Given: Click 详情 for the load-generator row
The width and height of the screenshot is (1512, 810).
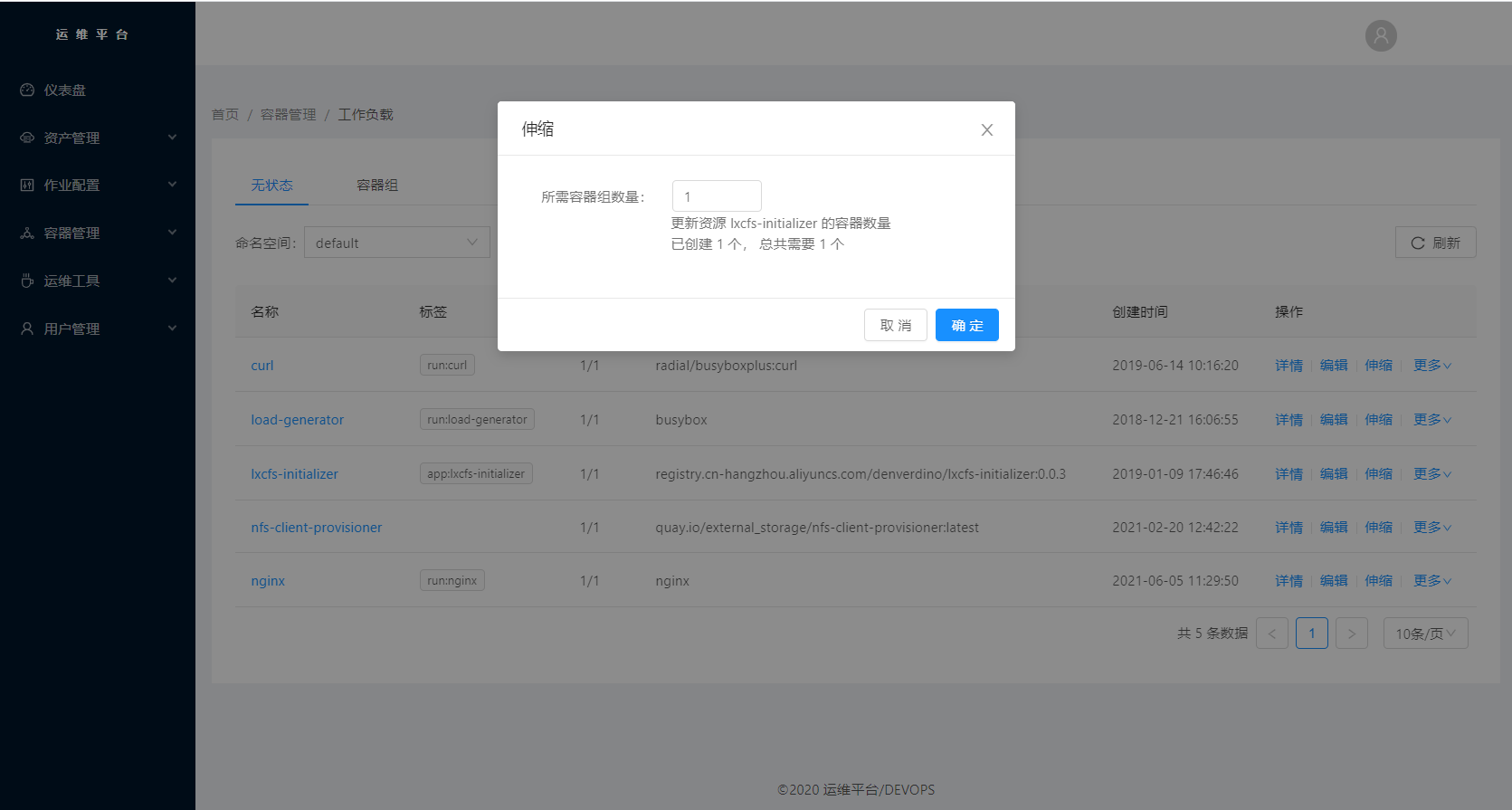Looking at the screenshot, I should point(1289,420).
